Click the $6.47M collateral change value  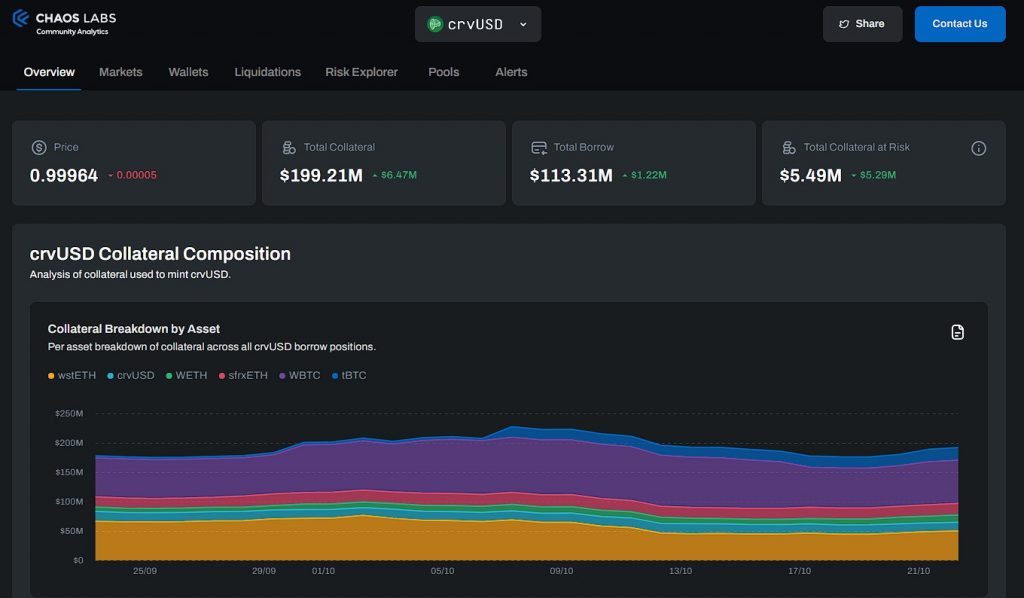[399, 175]
